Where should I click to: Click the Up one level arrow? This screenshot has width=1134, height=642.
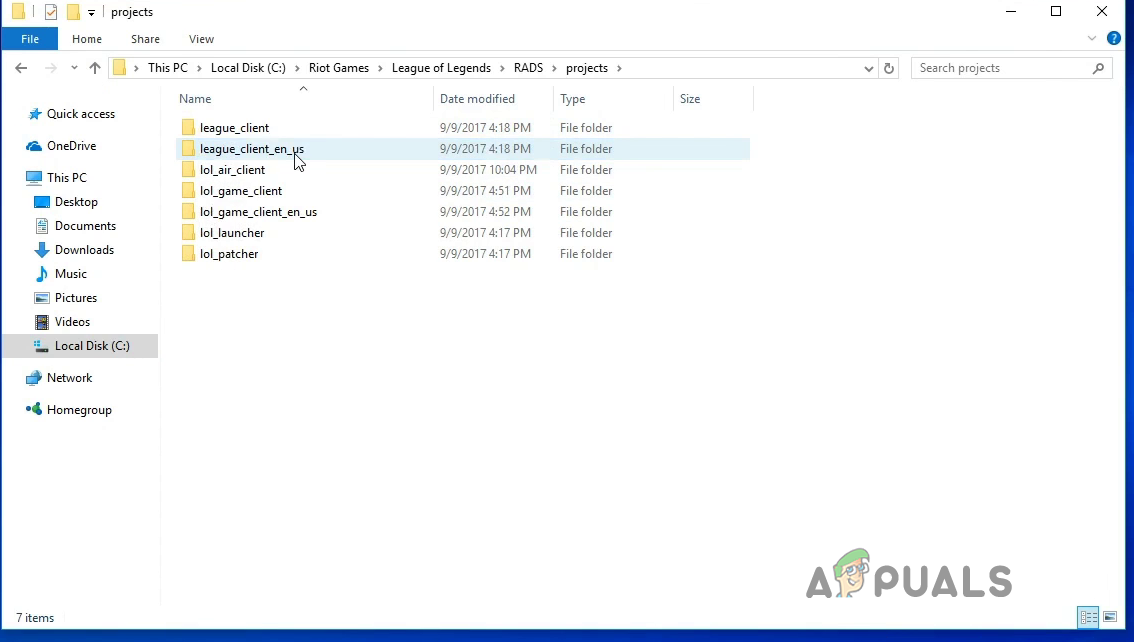tap(95, 68)
